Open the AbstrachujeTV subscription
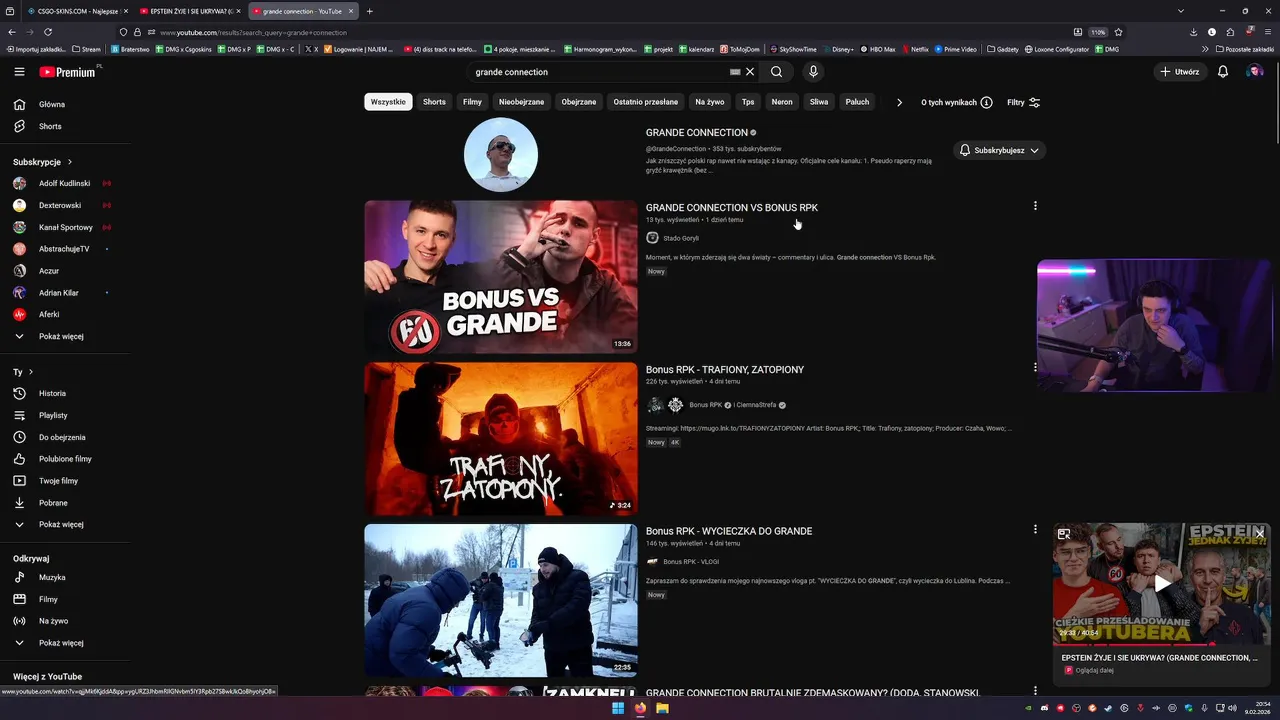 (65, 249)
